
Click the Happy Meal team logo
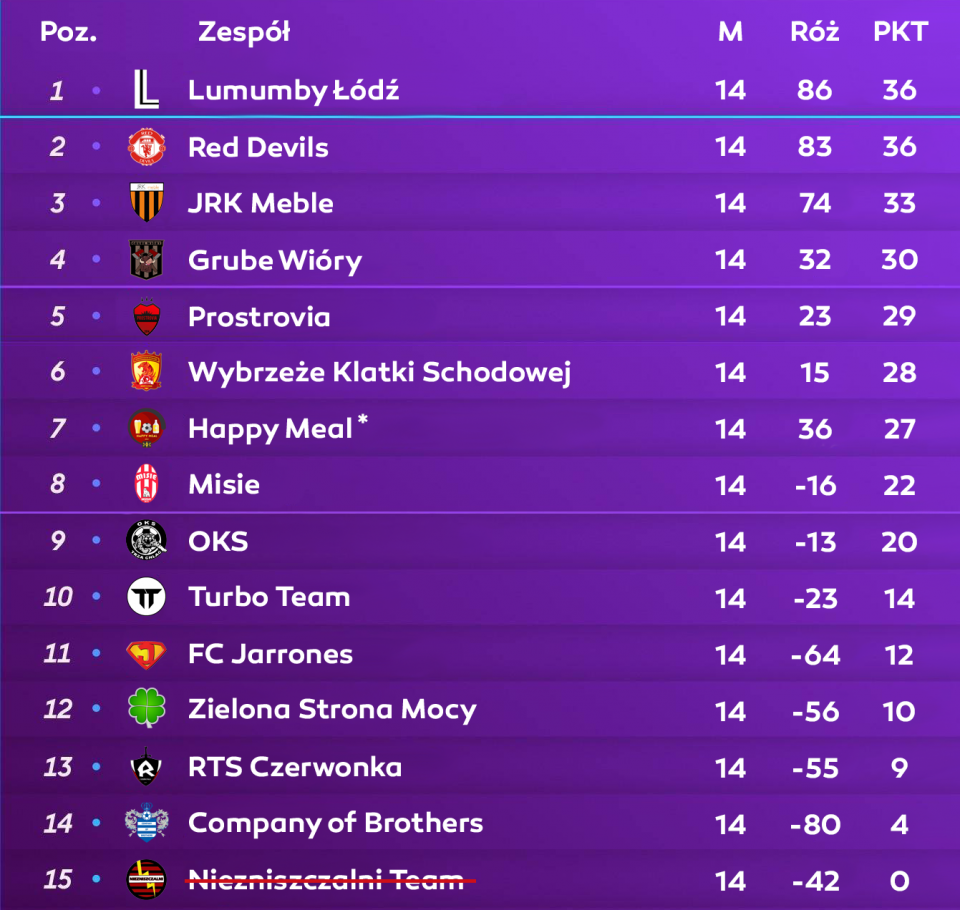(x=146, y=429)
